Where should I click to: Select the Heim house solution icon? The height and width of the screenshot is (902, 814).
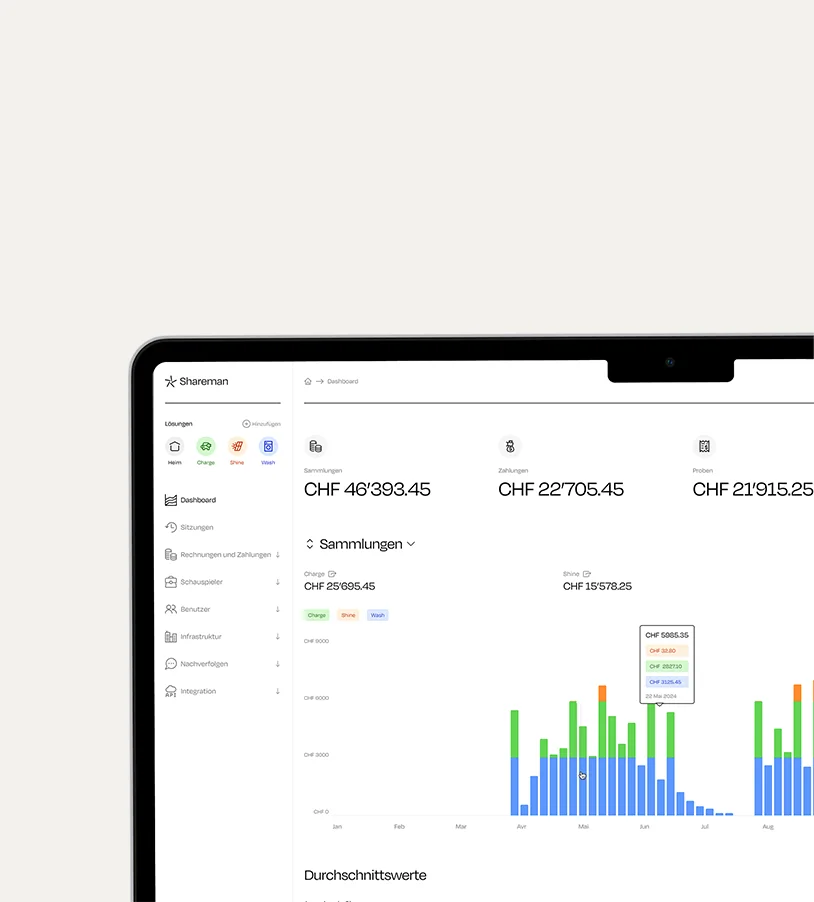click(x=175, y=447)
